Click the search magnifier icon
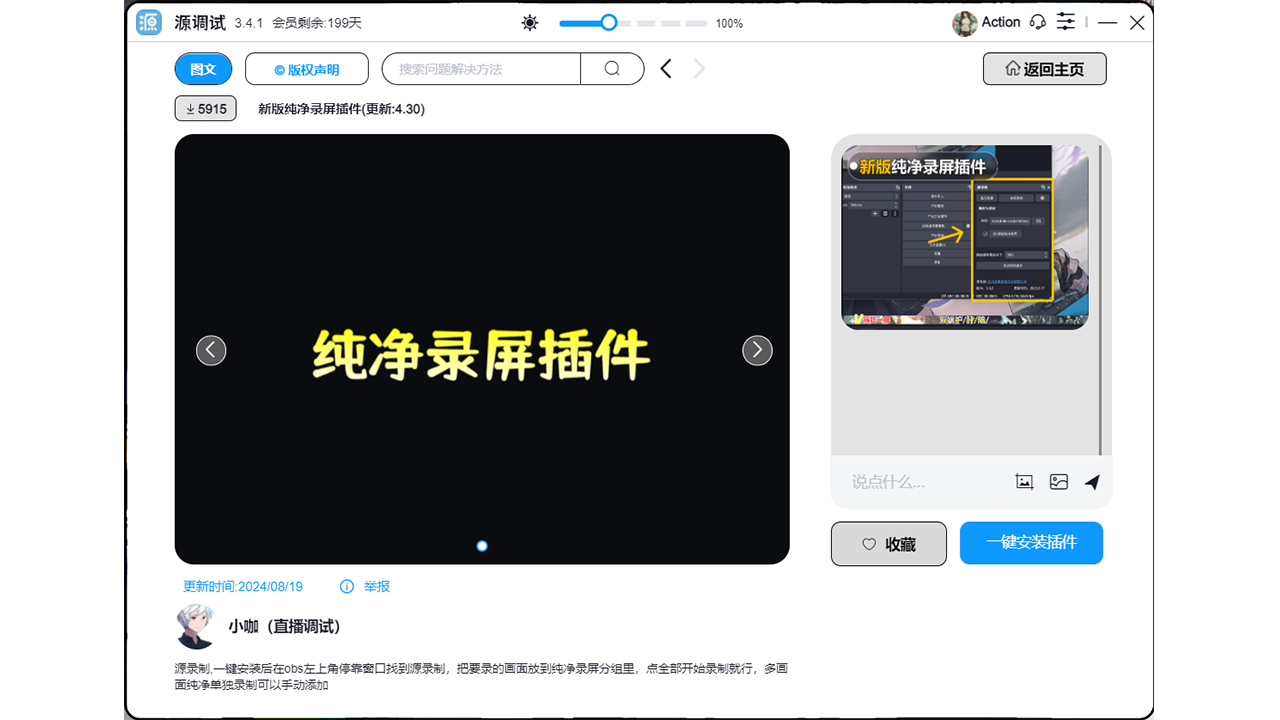This screenshot has height=720, width=1280. pyautogui.click(x=611, y=69)
